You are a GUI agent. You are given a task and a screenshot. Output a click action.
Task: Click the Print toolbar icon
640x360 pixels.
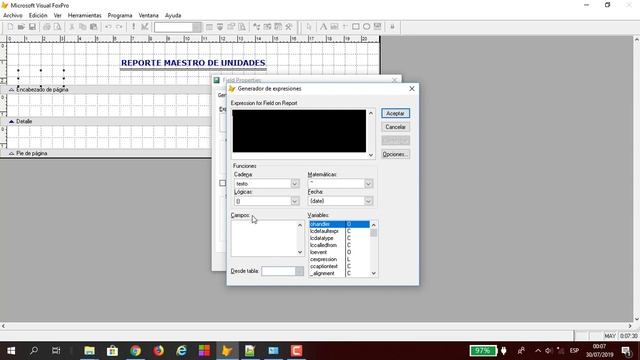(47, 27)
